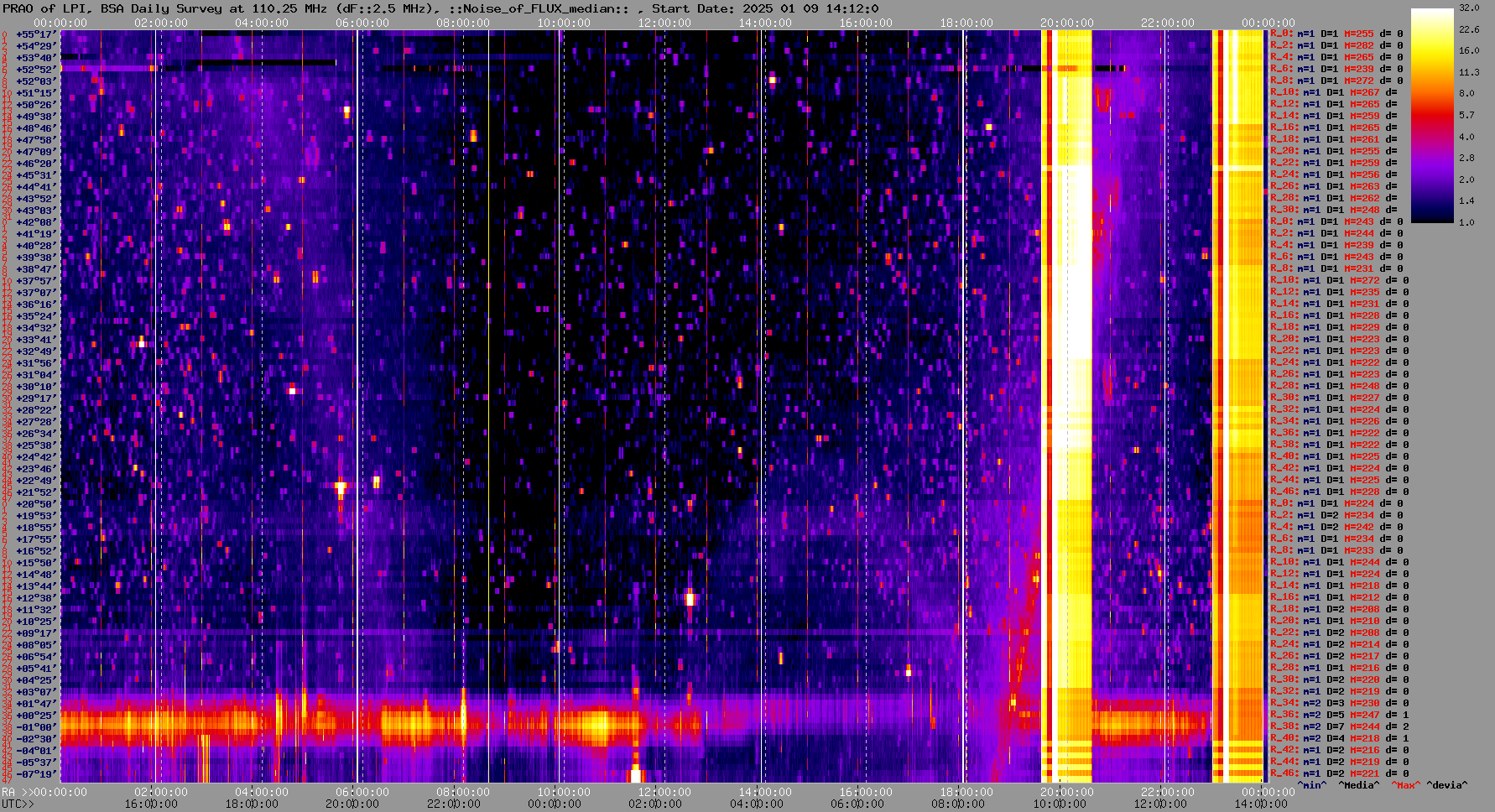Click the plot title starting 'PRAO of LPI'
The width and height of the screenshot is (1495, 812).
point(440,8)
